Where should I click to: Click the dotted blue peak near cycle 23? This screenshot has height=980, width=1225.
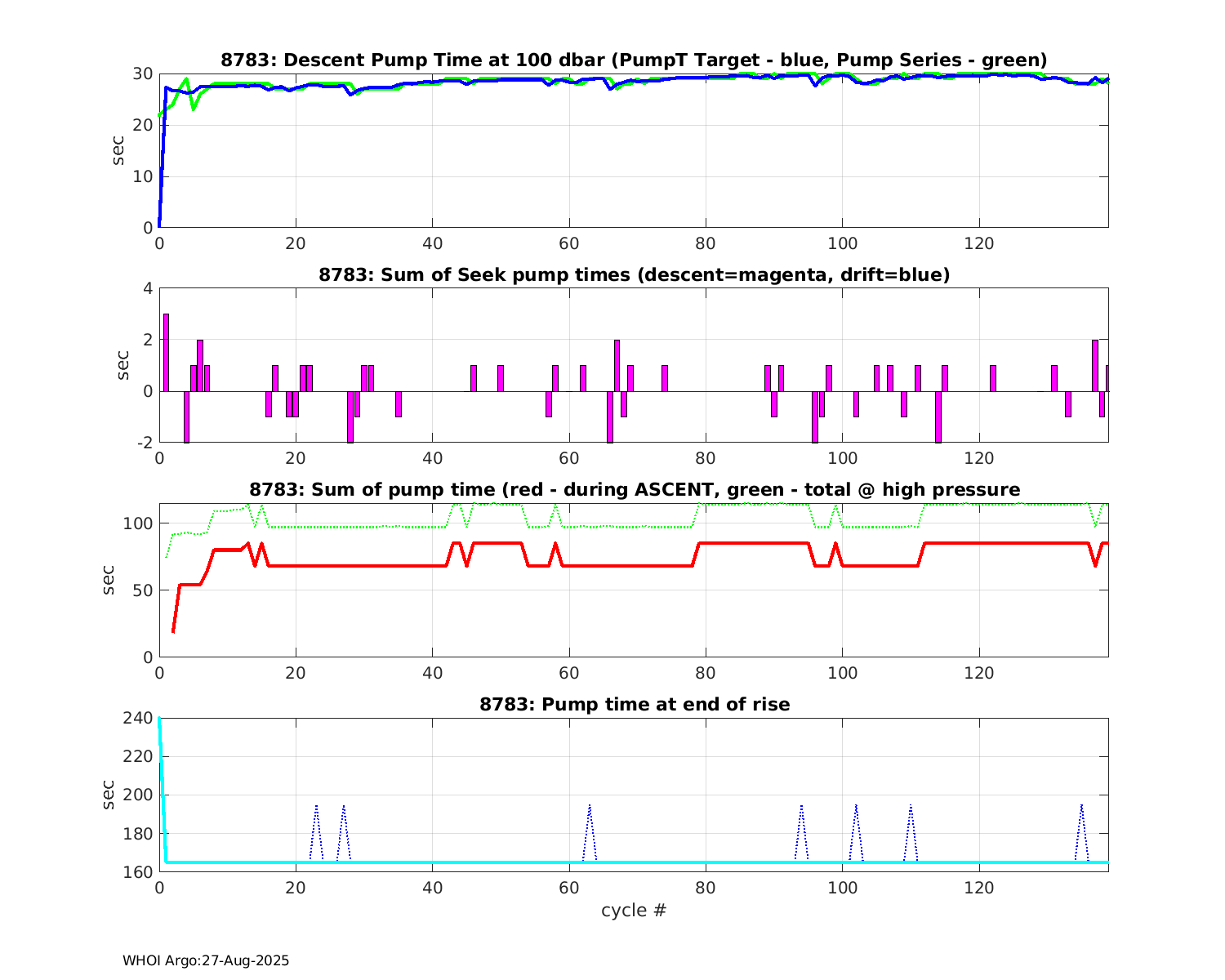pos(316,807)
